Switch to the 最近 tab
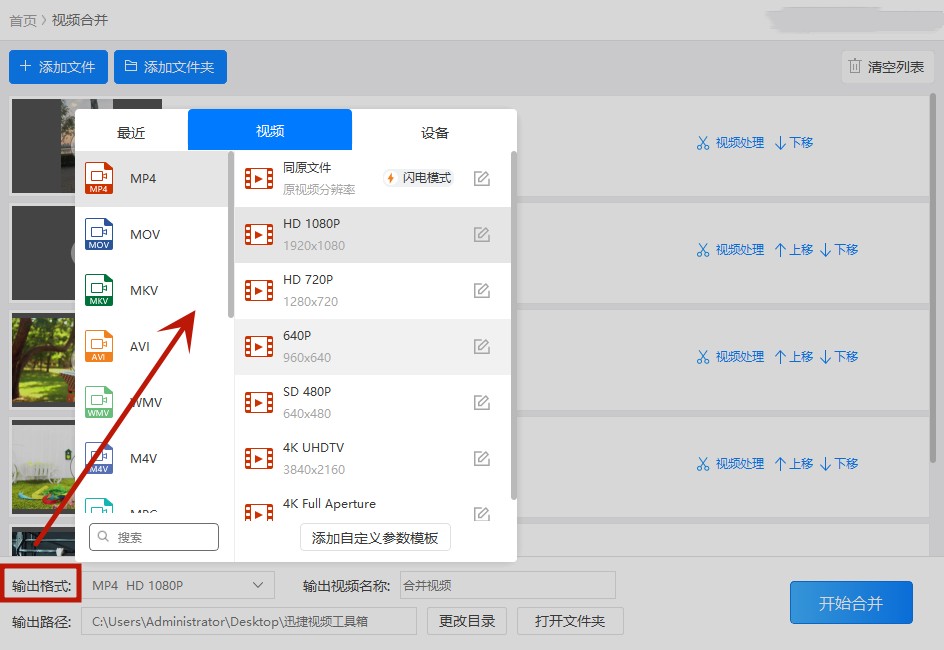 (x=131, y=132)
